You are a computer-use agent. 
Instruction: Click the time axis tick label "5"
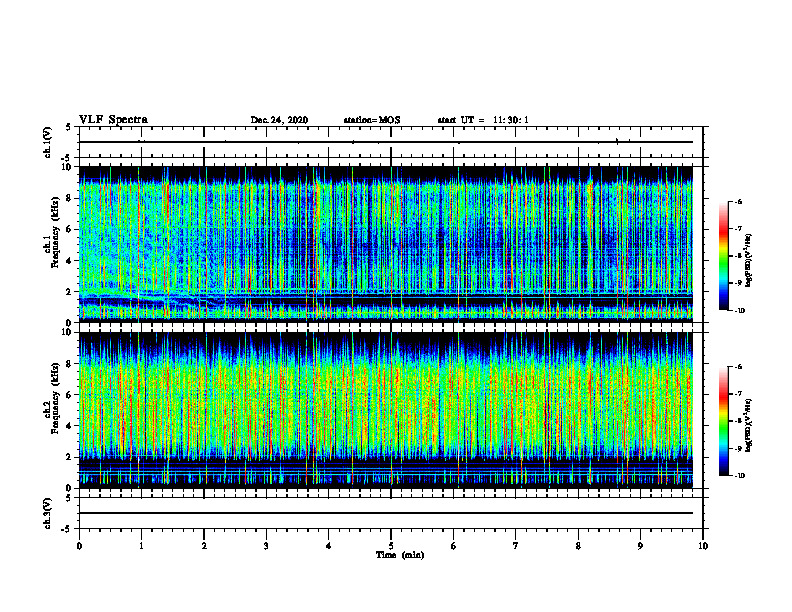(391, 546)
